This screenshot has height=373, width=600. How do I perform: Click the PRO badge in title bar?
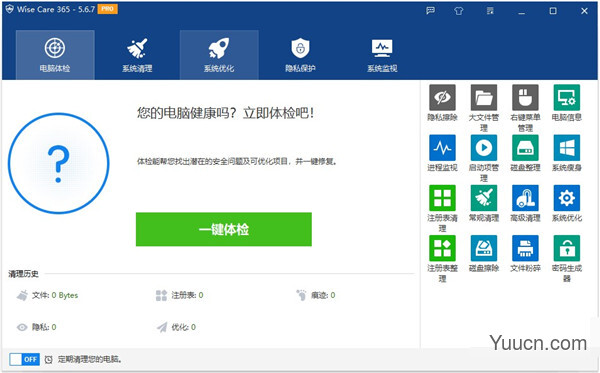click(x=108, y=9)
